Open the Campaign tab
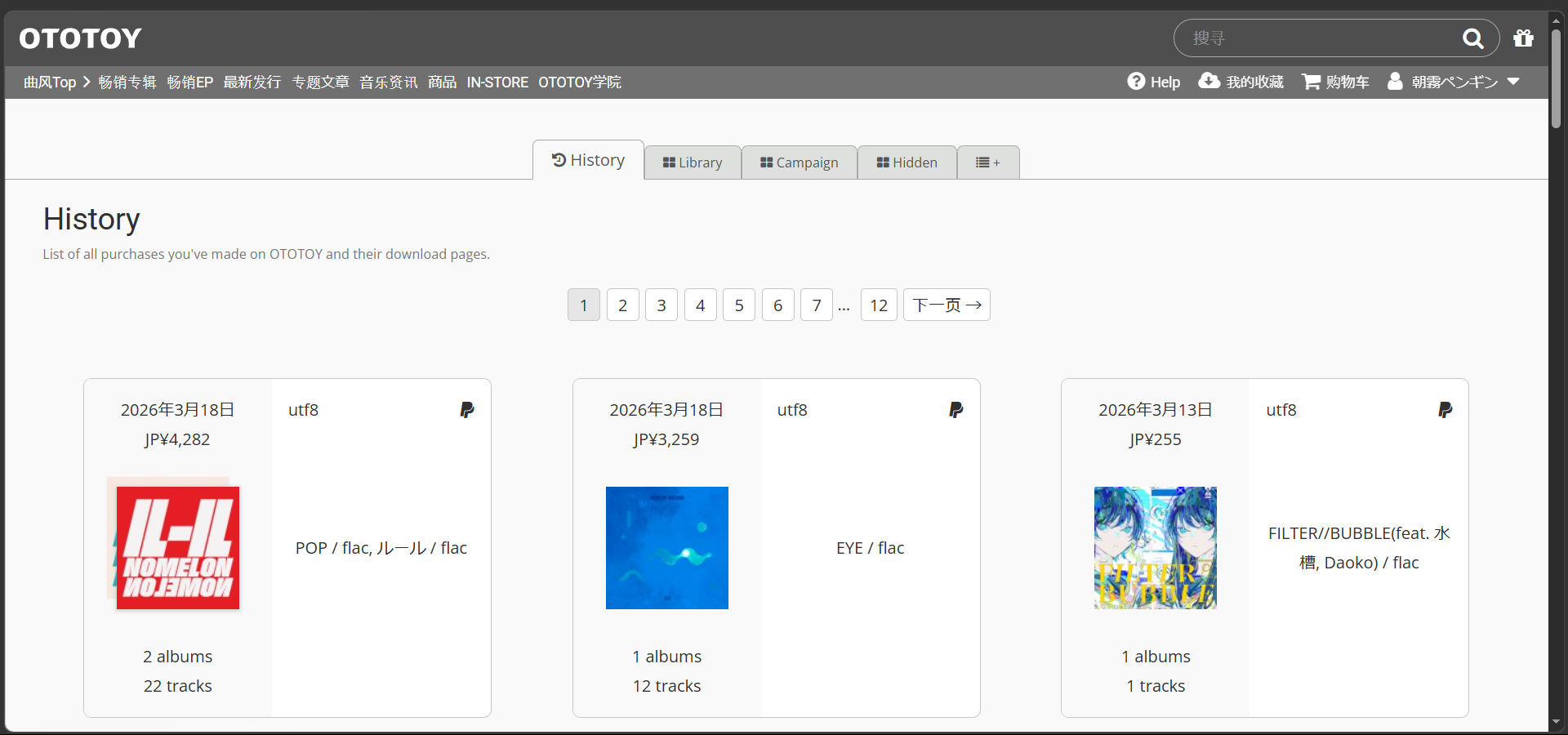 pyautogui.click(x=799, y=163)
